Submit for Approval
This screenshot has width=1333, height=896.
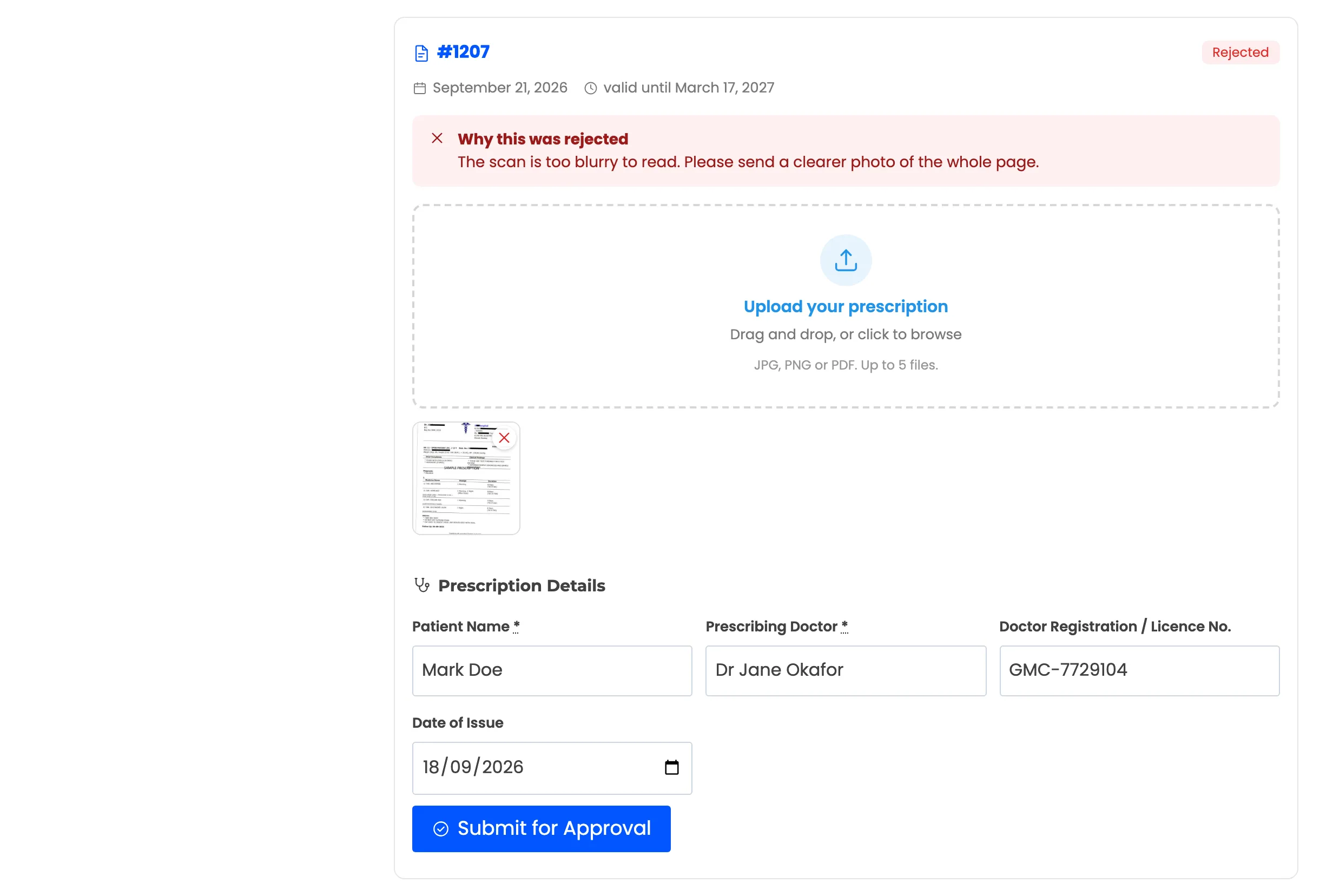541,828
